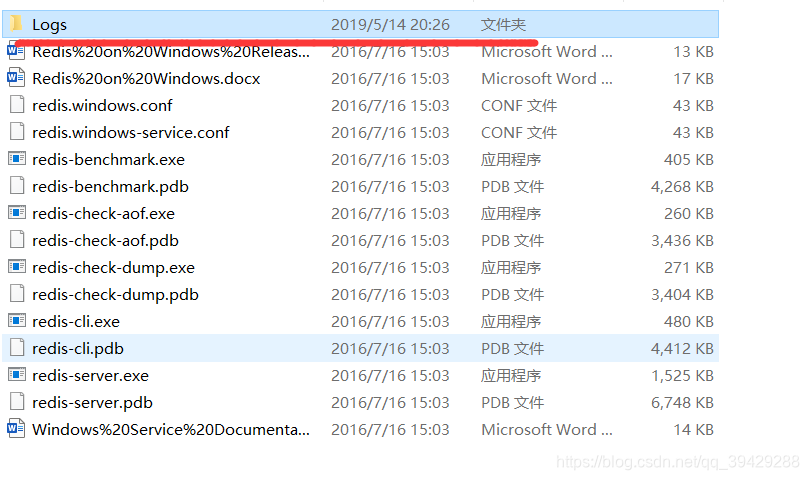
Task: Click modified date of redis-benchmark.exe
Action: [x=390, y=159]
